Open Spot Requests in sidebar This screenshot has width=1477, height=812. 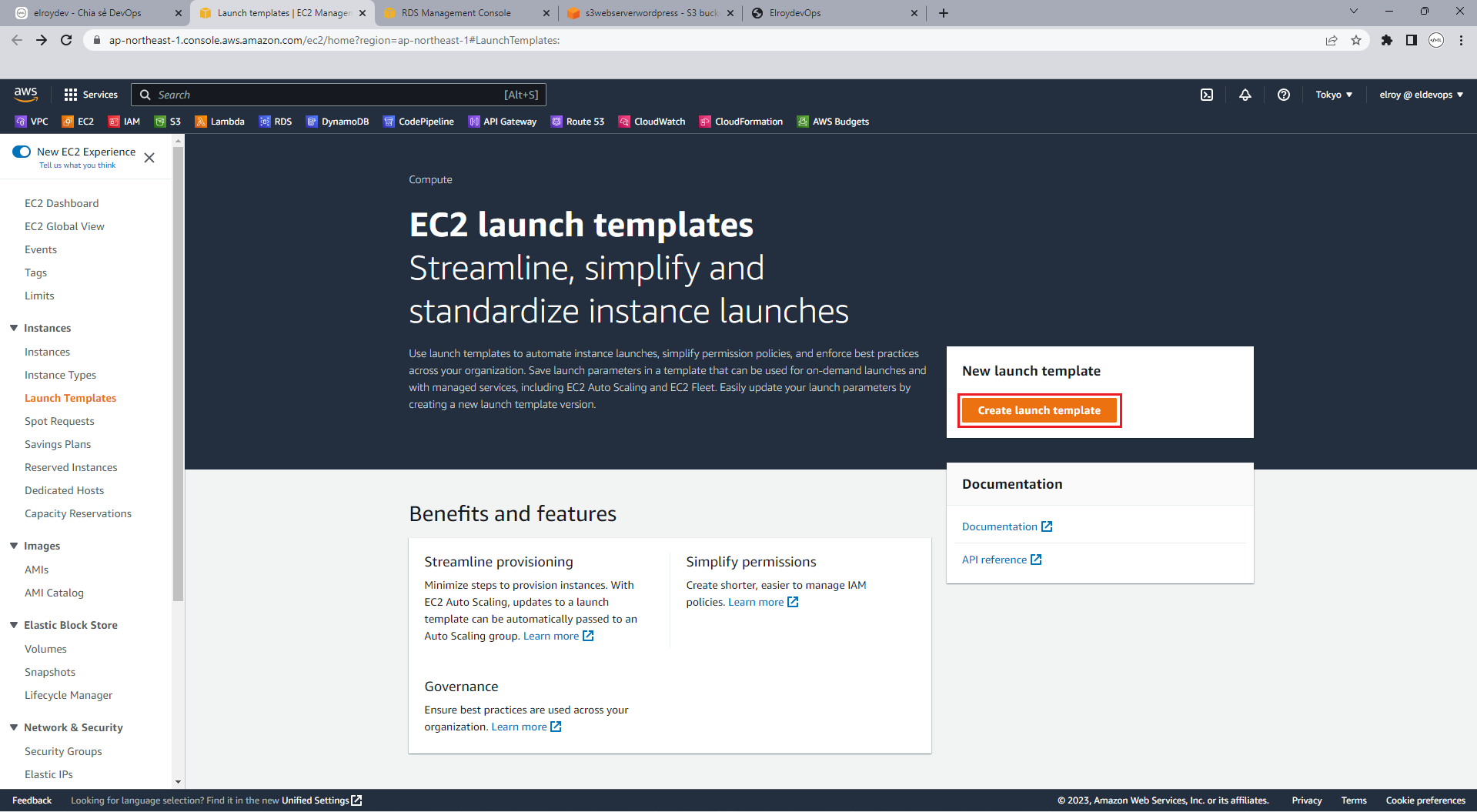point(59,421)
